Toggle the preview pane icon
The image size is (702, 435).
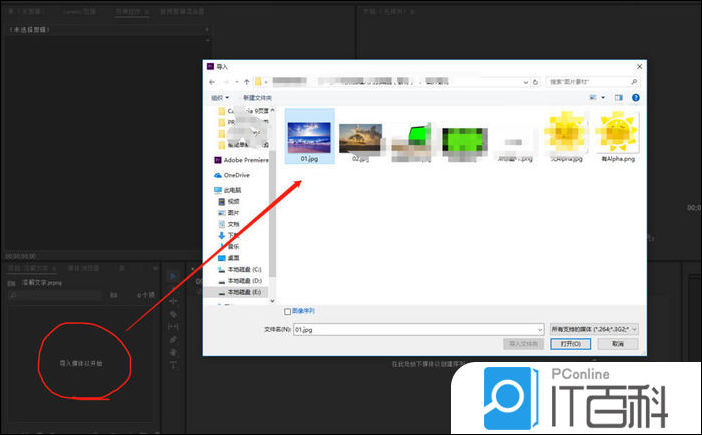tap(618, 97)
